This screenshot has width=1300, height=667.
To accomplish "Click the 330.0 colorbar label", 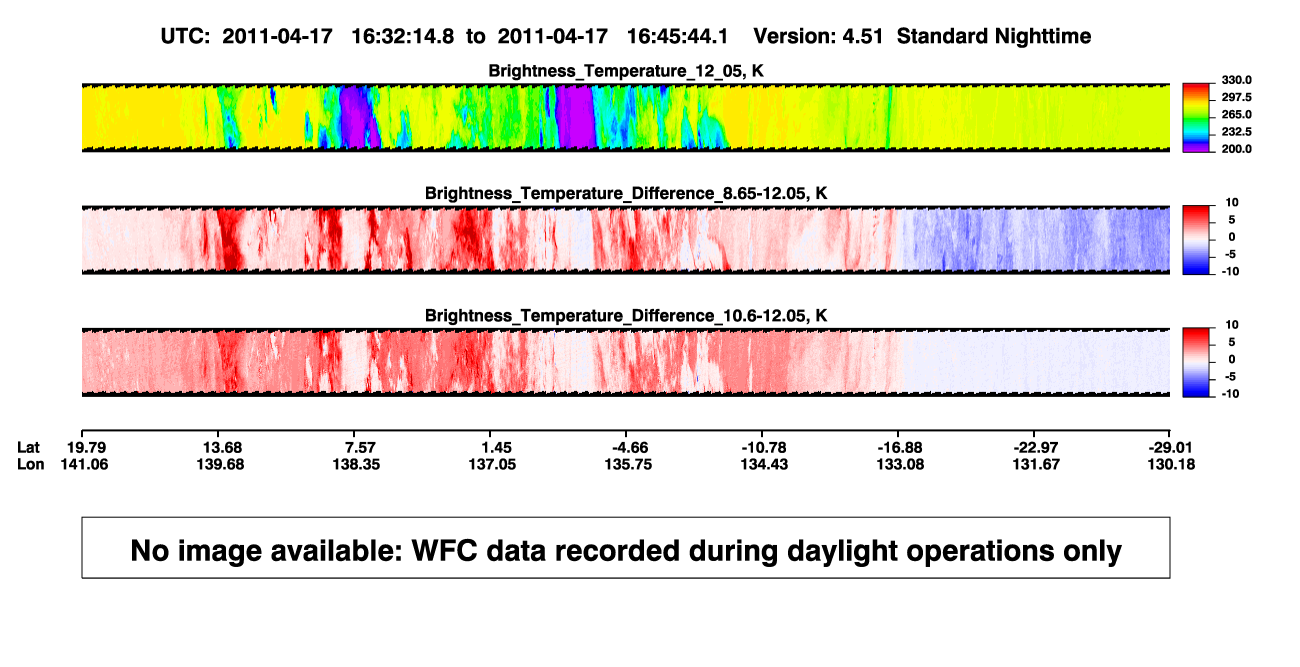I will pos(1235,81).
